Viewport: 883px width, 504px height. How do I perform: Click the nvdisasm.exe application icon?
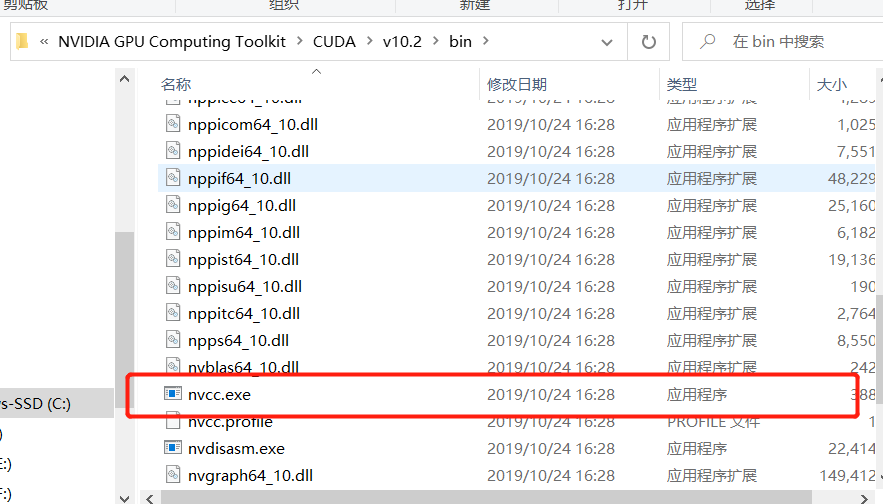point(173,448)
